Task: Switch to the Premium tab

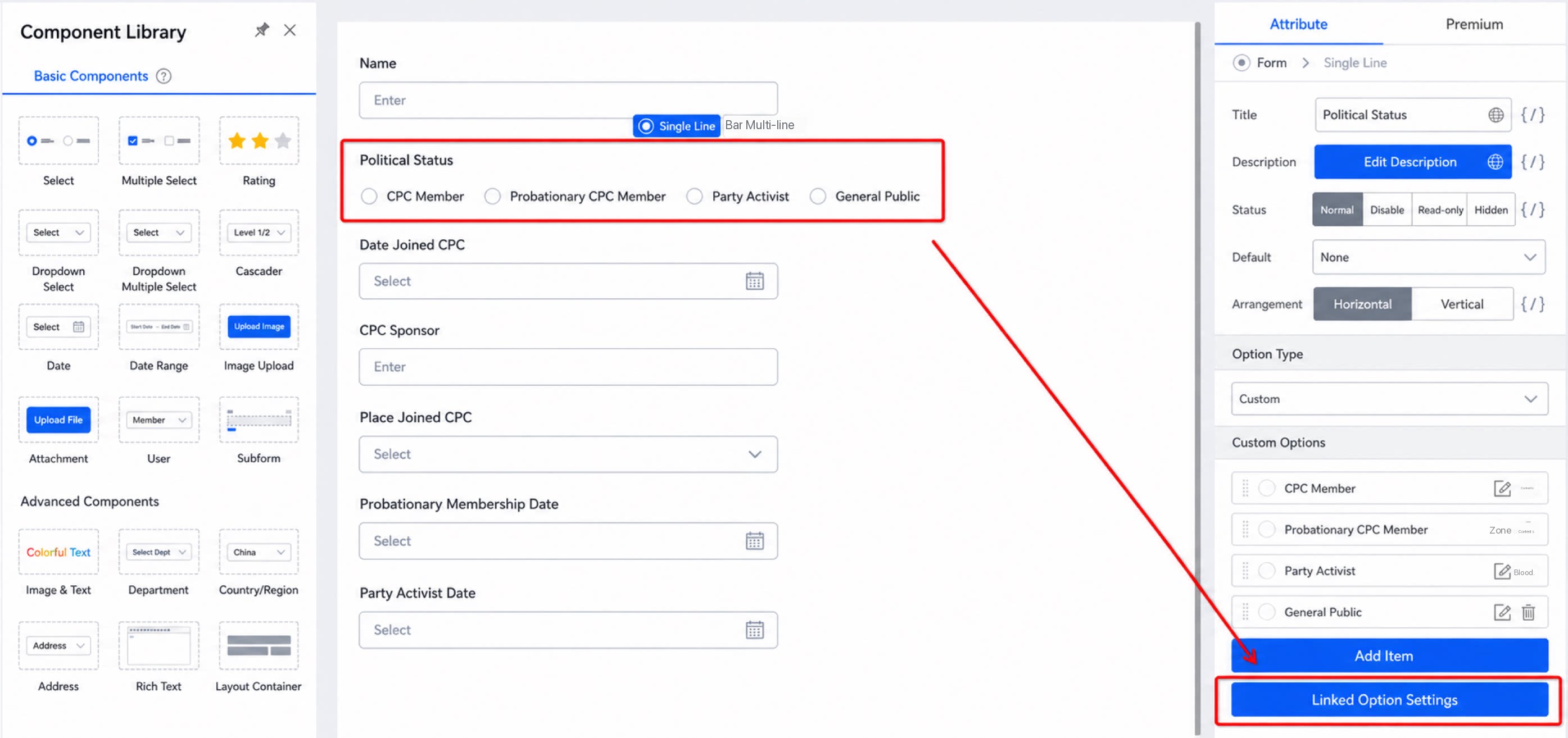Action: pos(1474,24)
